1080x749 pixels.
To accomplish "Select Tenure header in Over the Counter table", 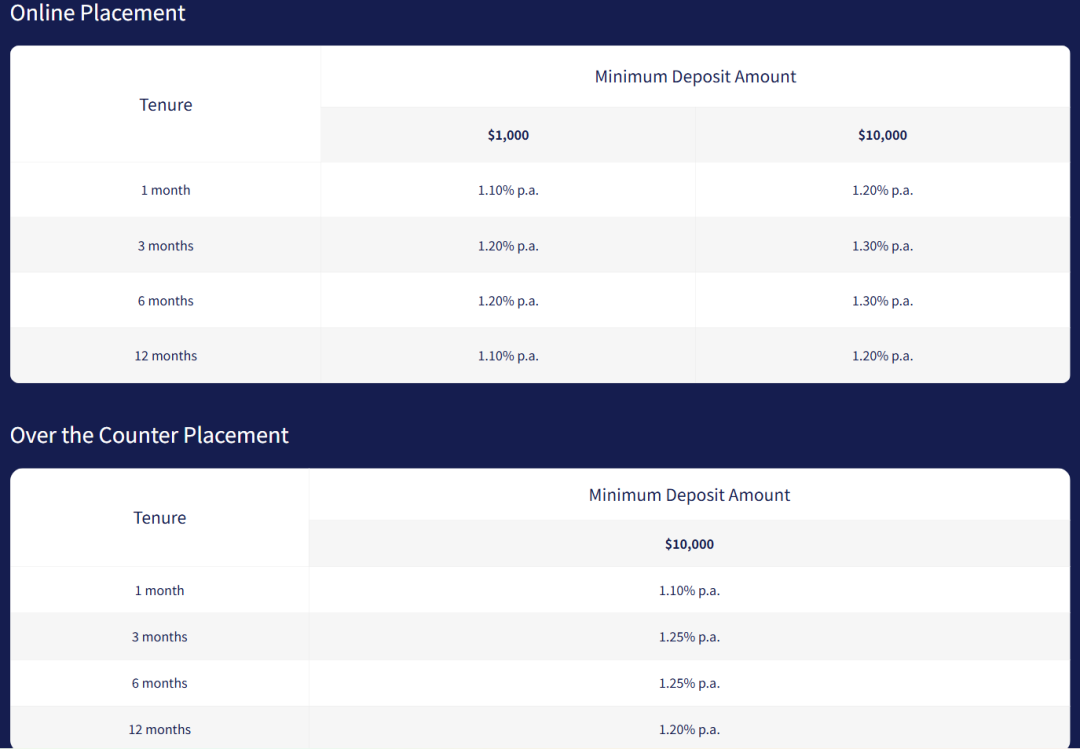I will point(160,518).
